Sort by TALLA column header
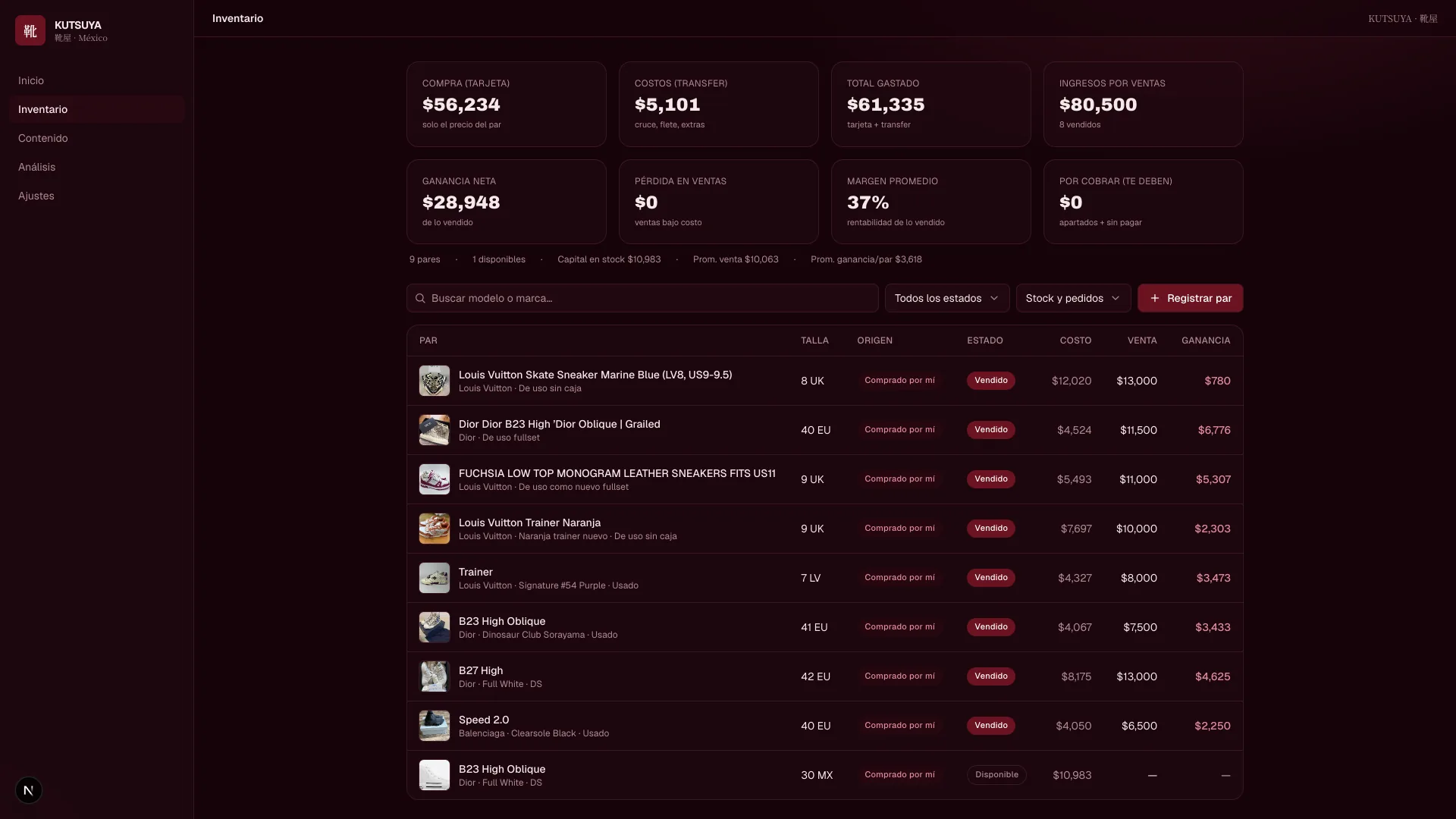The width and height of the screenshot is (1456, 819). (x=814, y=340)
